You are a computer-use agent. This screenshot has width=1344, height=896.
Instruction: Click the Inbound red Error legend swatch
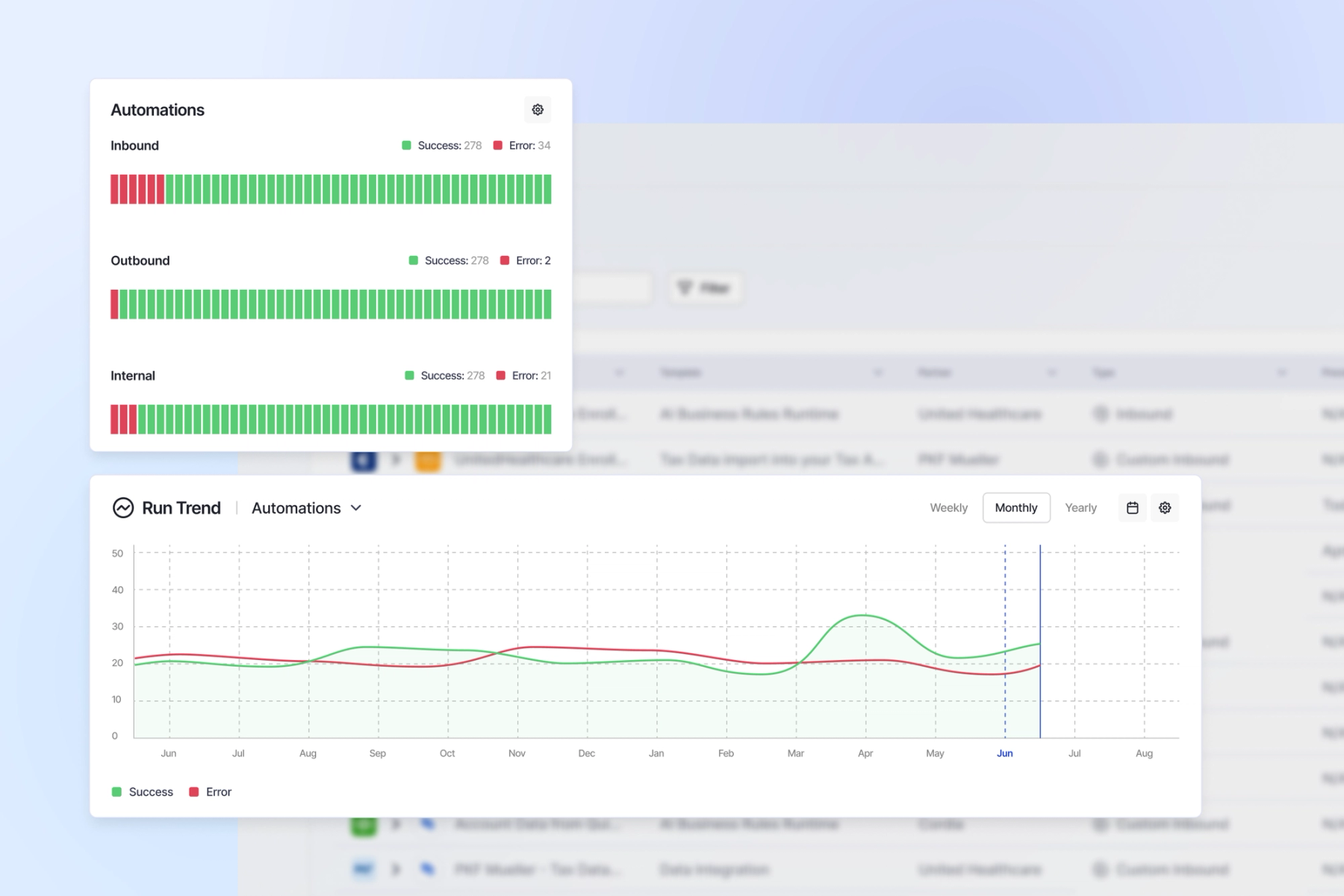(498, 146)
